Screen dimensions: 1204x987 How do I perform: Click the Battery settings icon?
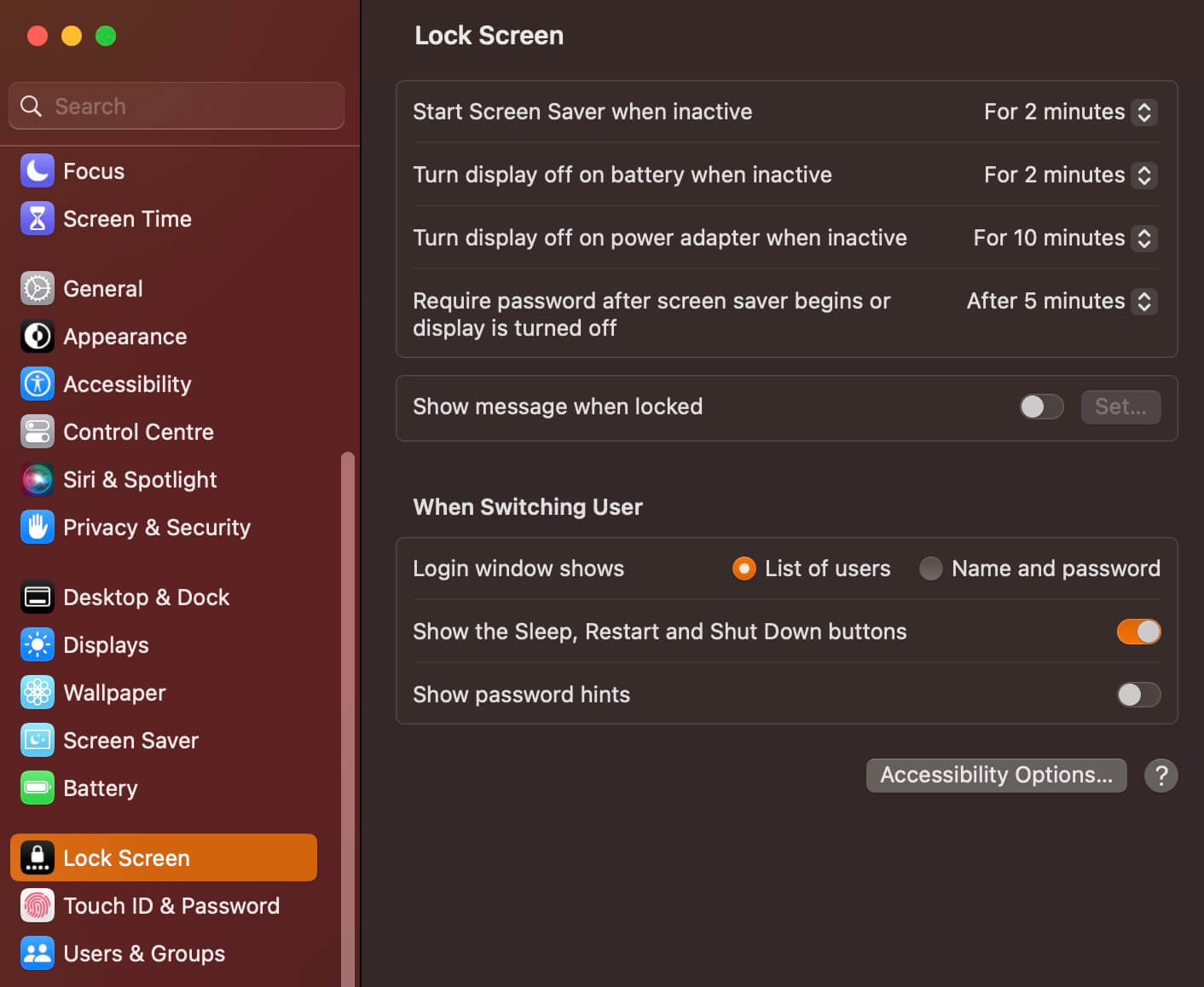pos(37,788)
